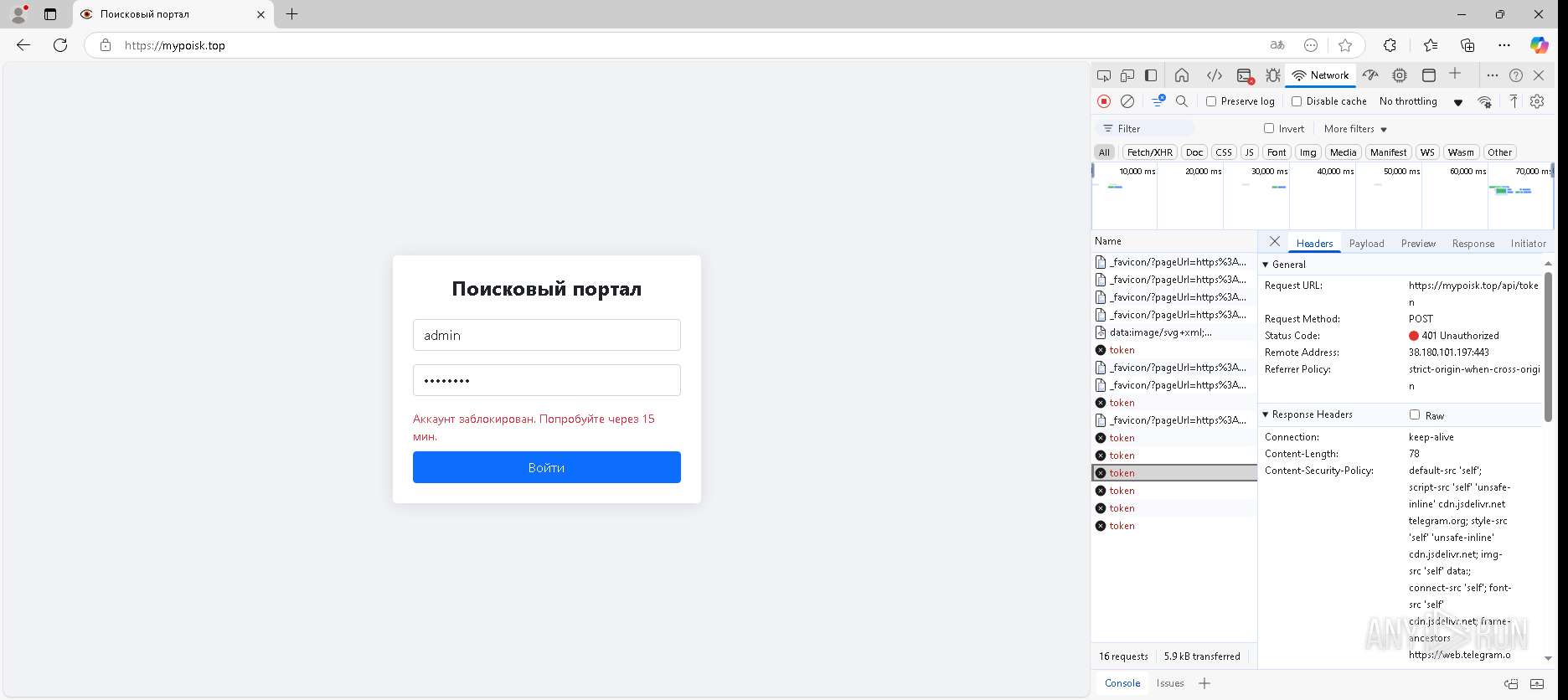
Task: Import HAR file with upload arrow
Action: [1514, 101]
